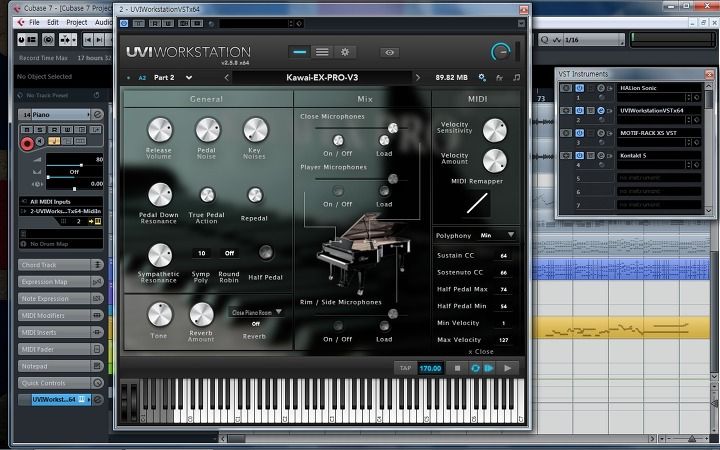Click the blue play-to-host transport button

point(489,368)
